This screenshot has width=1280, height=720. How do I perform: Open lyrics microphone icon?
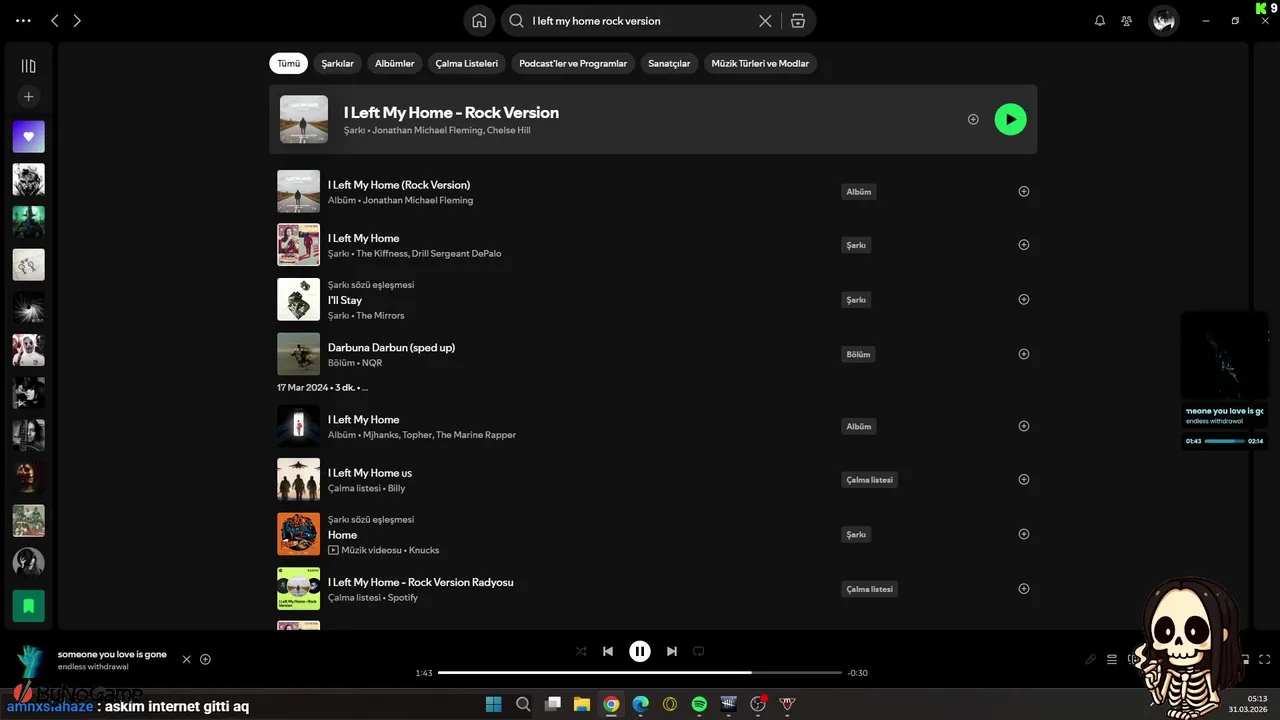point(1091,659)
